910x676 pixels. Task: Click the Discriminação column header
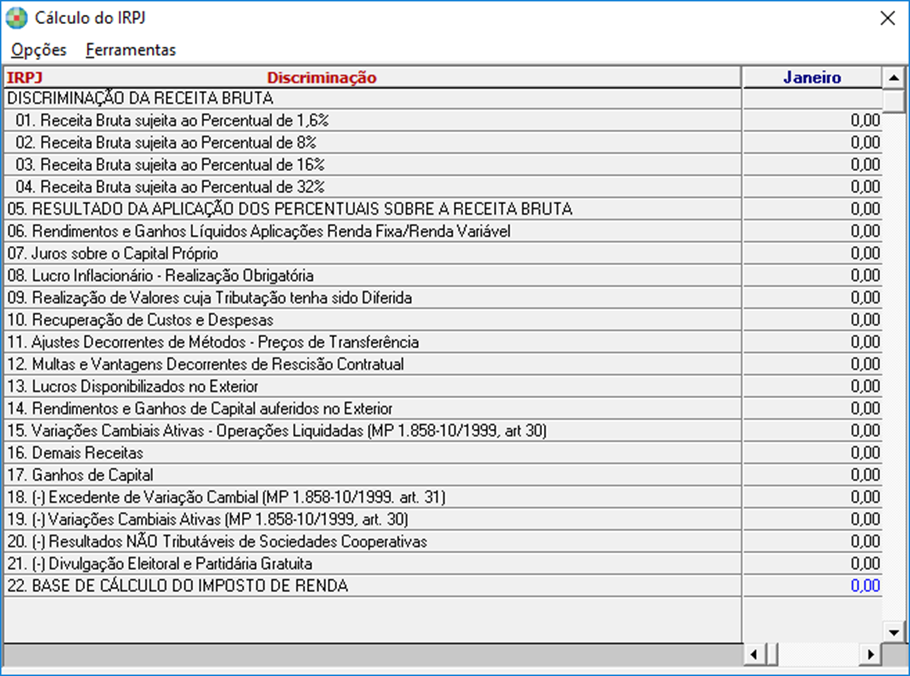[x=322, y=78]
